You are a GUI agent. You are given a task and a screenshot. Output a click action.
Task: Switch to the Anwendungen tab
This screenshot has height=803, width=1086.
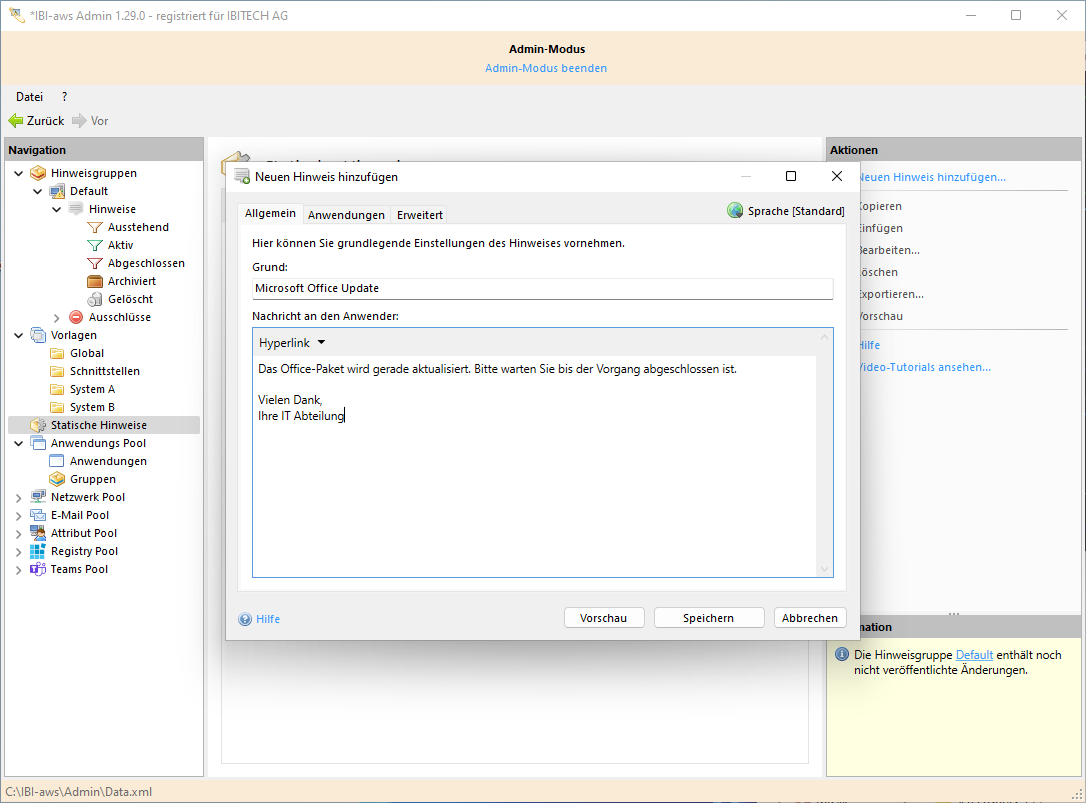pos(346,215)
